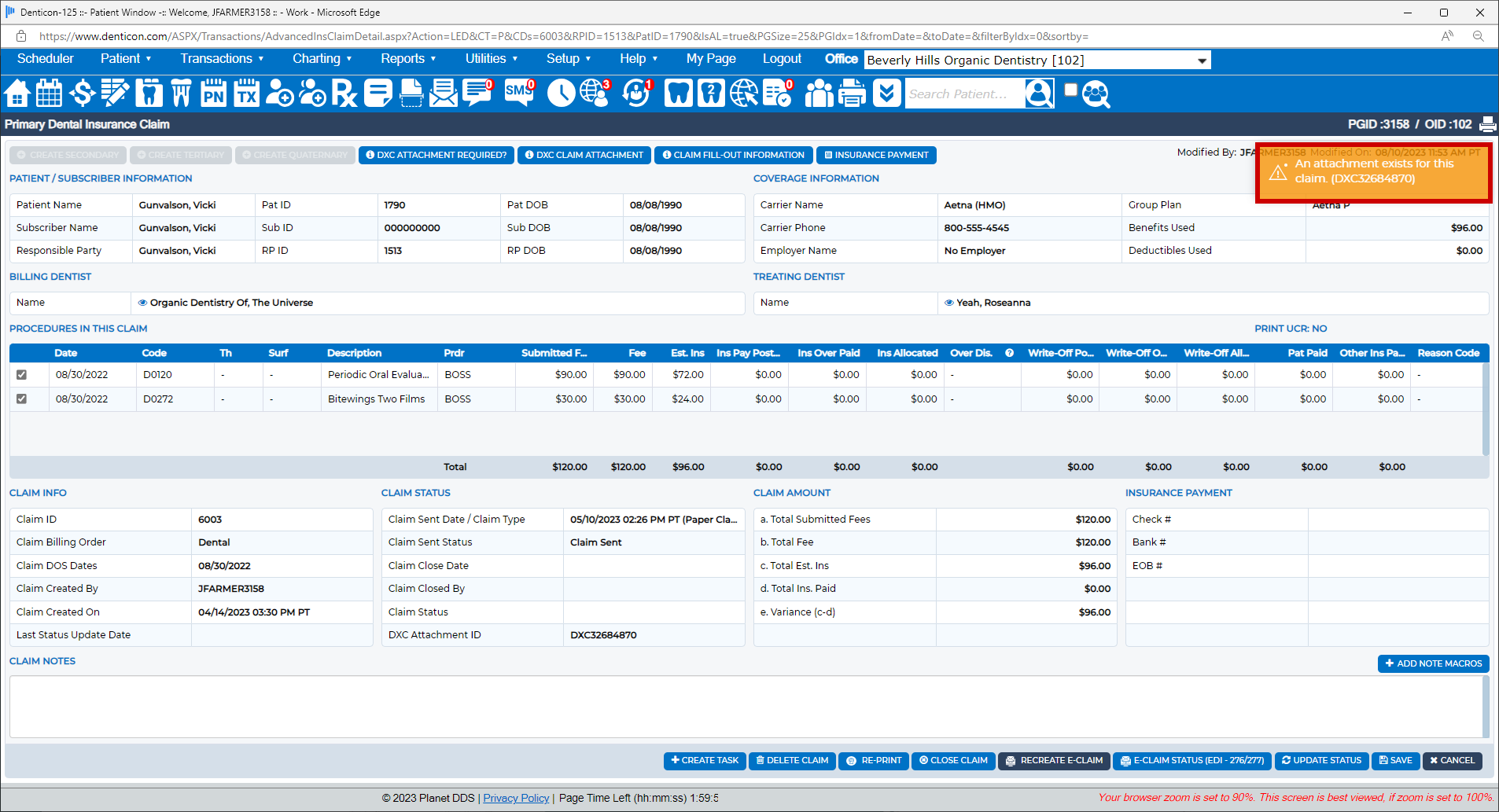Expand the Help menu

tap(639, 59)
